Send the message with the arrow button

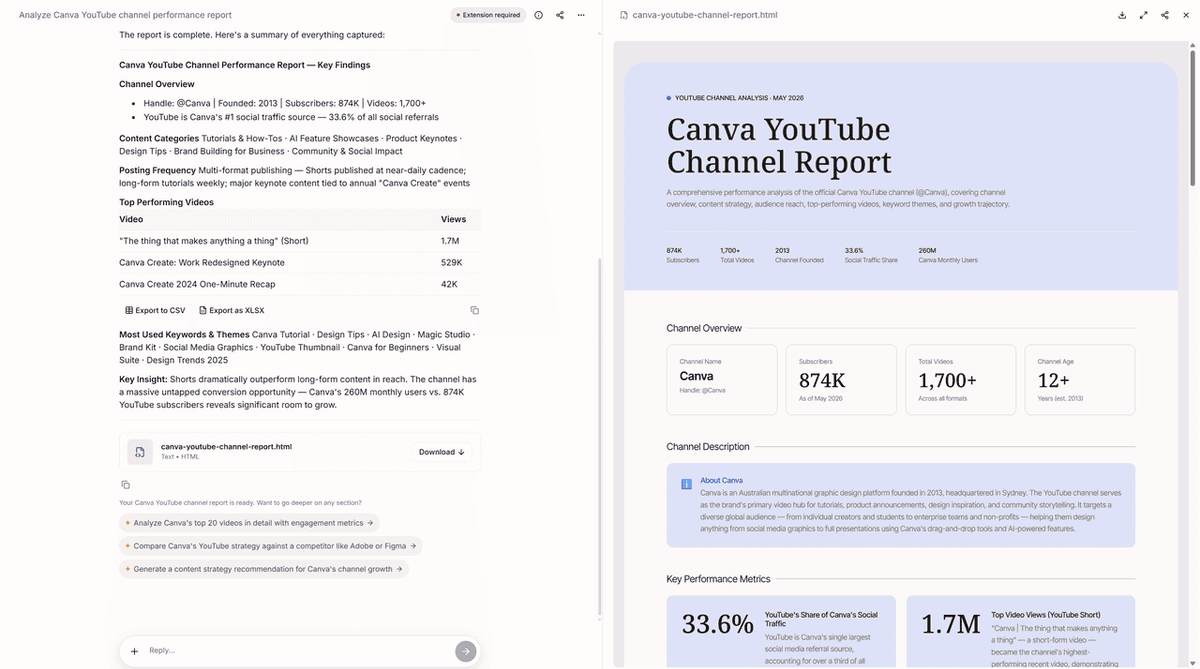click(465, 651)
